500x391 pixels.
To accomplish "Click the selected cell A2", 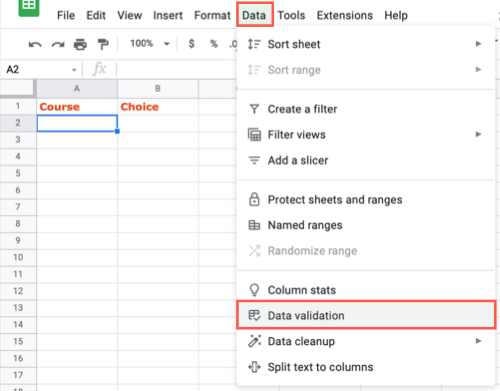I will (77, 123).
